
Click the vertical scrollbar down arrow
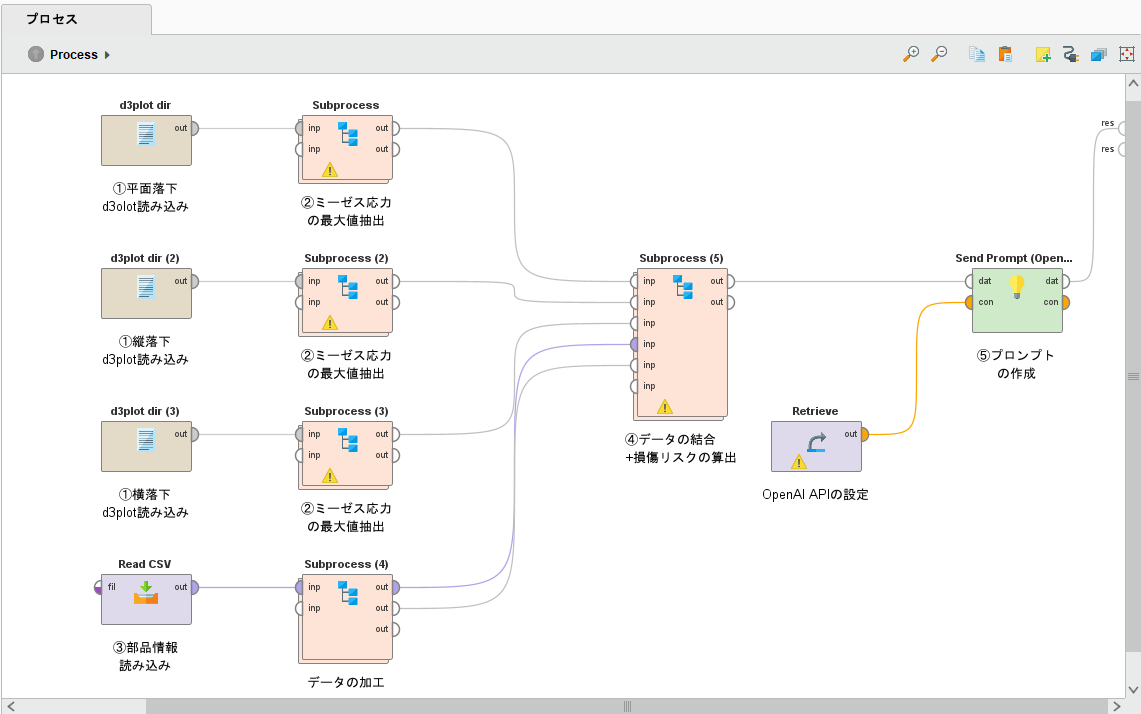(x=1133, y=689)
